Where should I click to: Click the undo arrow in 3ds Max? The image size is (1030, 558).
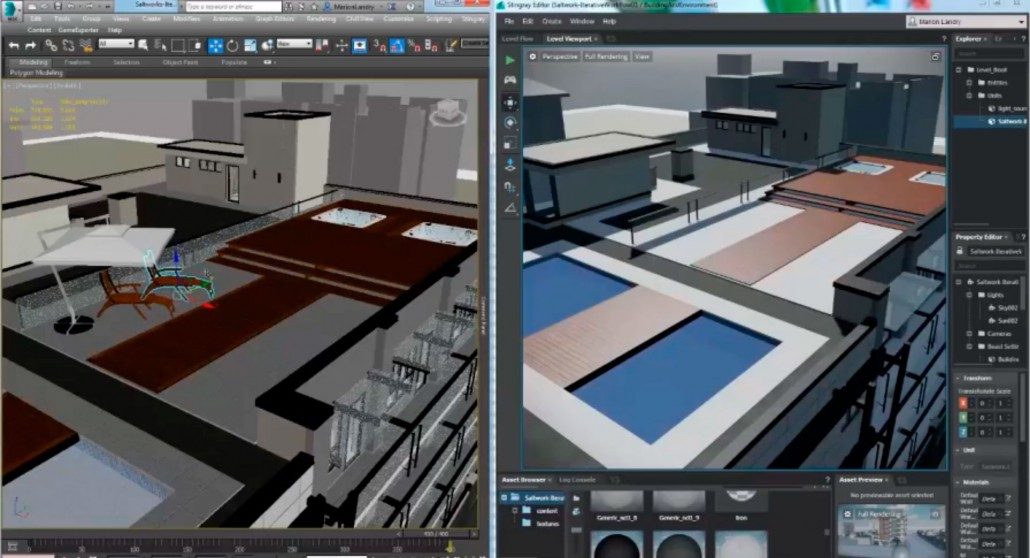point(15,45)
